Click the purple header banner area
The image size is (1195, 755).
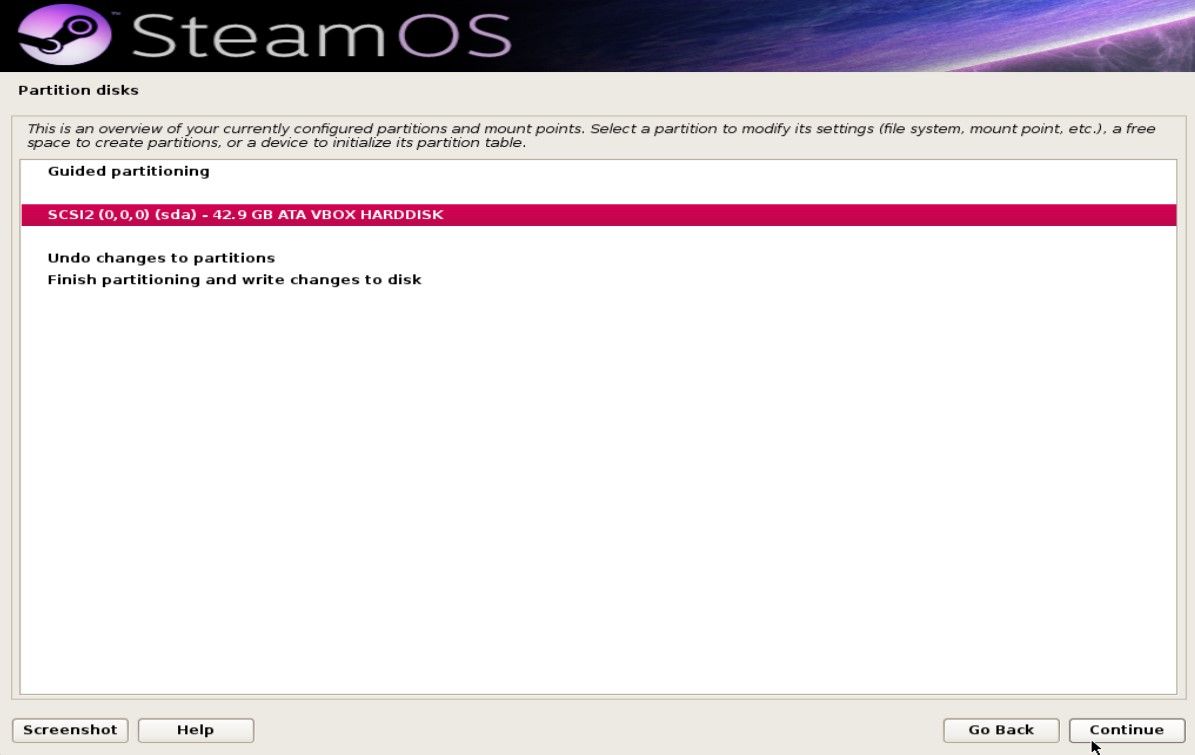click(800, 35)
